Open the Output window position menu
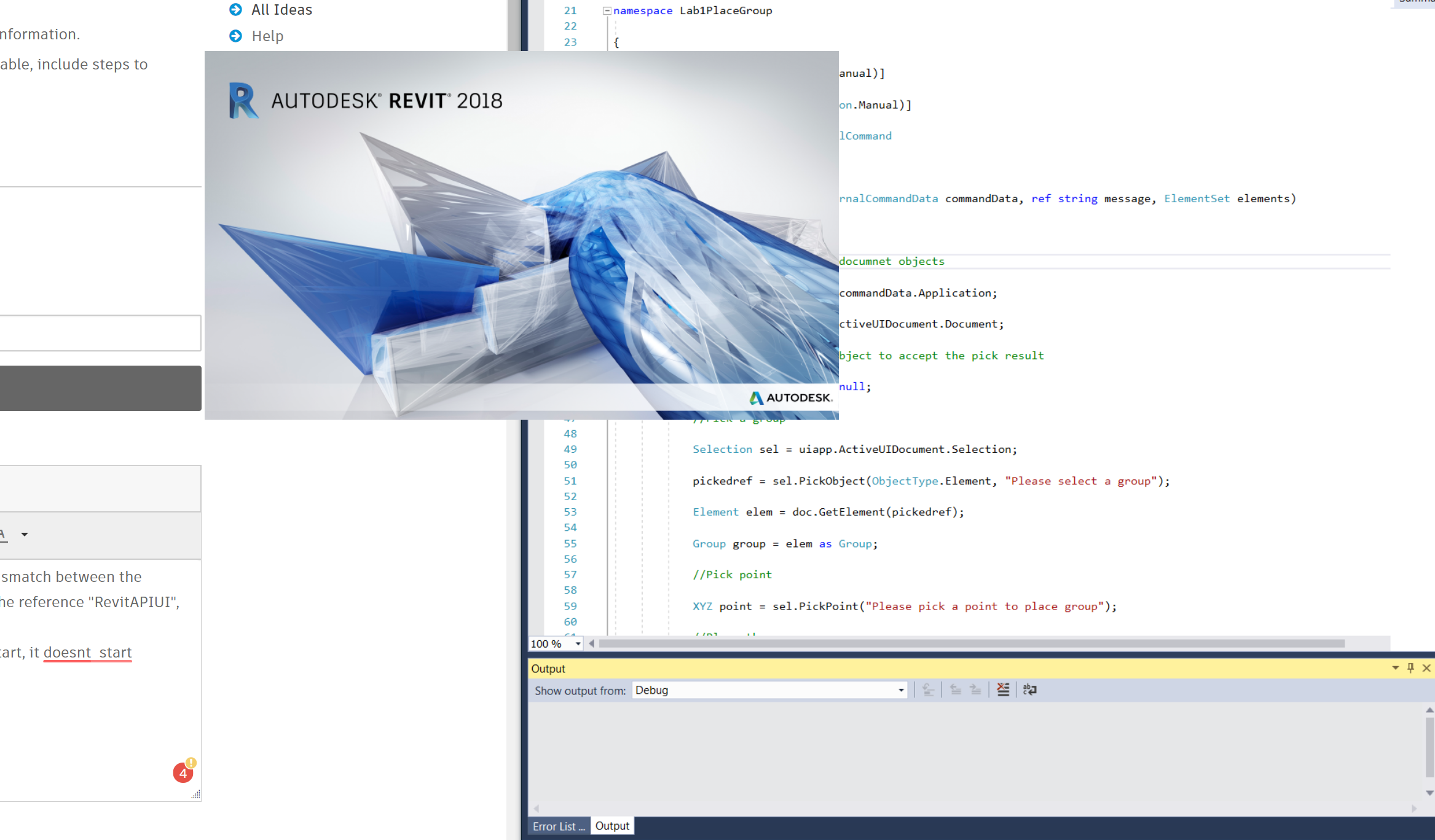Image resolution: width=1435 pixels, height=840 pixels. tap(1396, 668)
